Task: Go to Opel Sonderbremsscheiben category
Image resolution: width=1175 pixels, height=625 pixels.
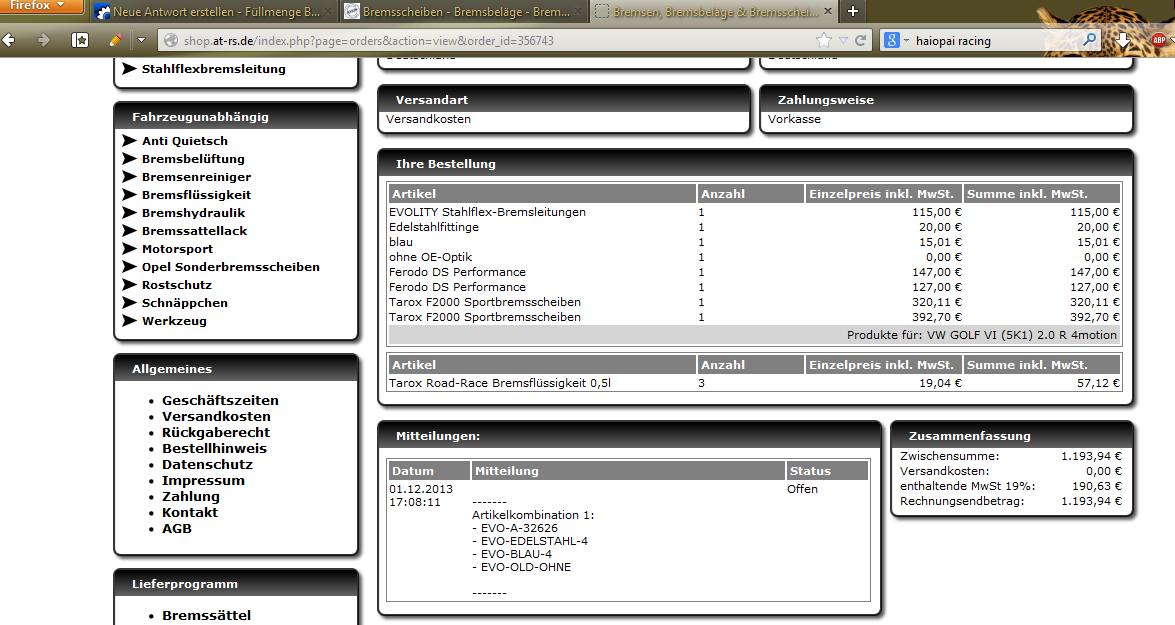Action: click(230, 267)
